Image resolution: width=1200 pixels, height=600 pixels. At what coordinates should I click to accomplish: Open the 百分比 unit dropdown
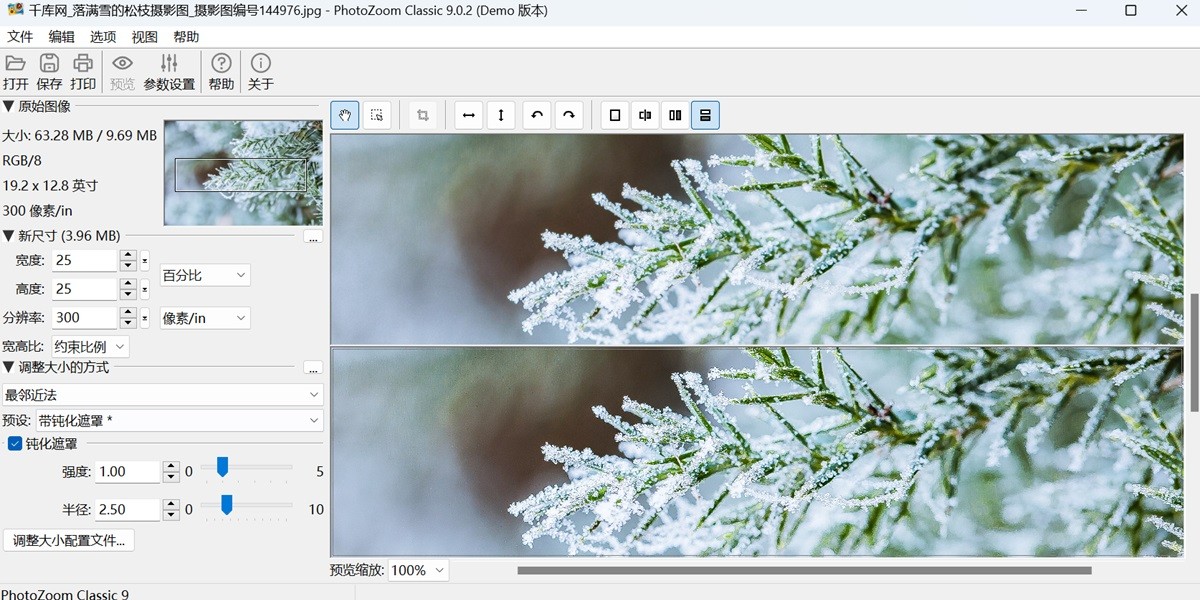pos(204,274)
